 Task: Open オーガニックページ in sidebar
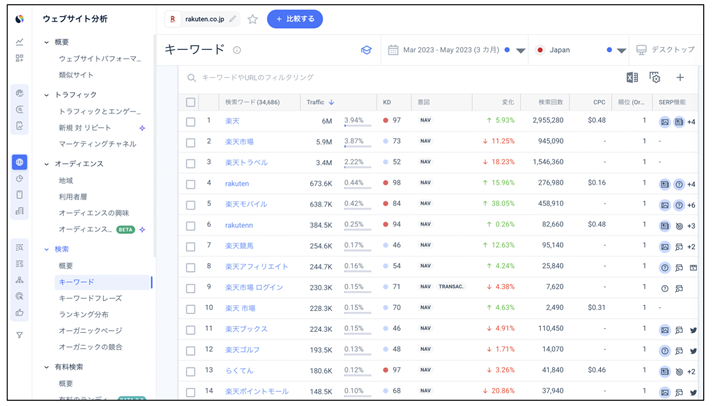click(x=90, y=331)
